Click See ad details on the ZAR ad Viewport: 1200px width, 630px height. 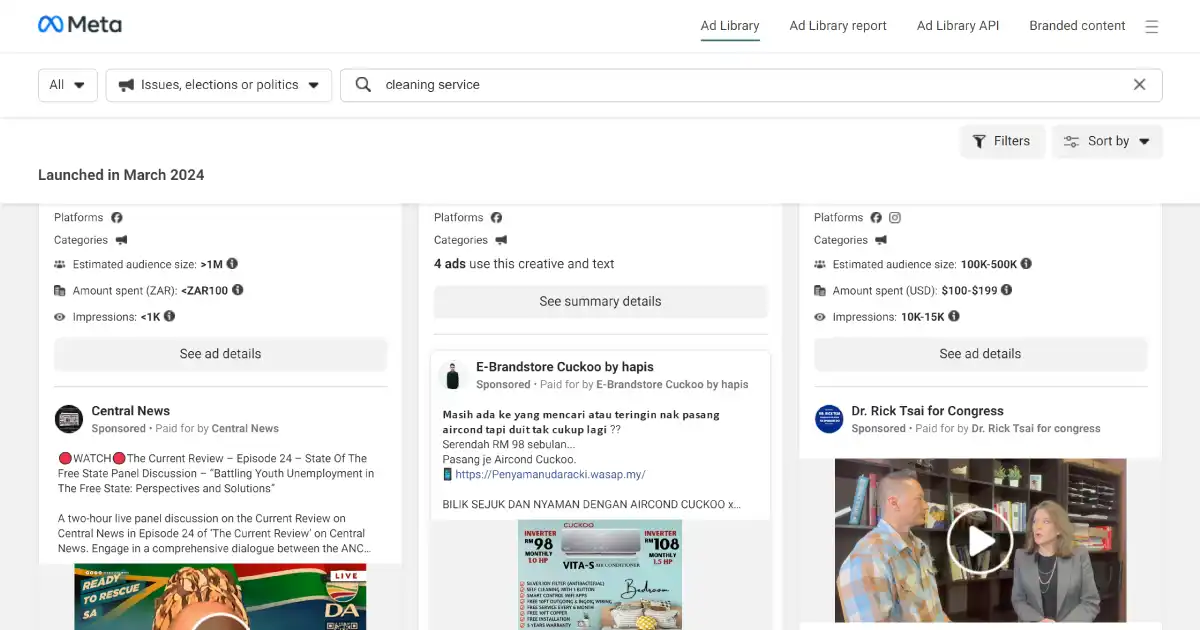[x=220, y=354]
